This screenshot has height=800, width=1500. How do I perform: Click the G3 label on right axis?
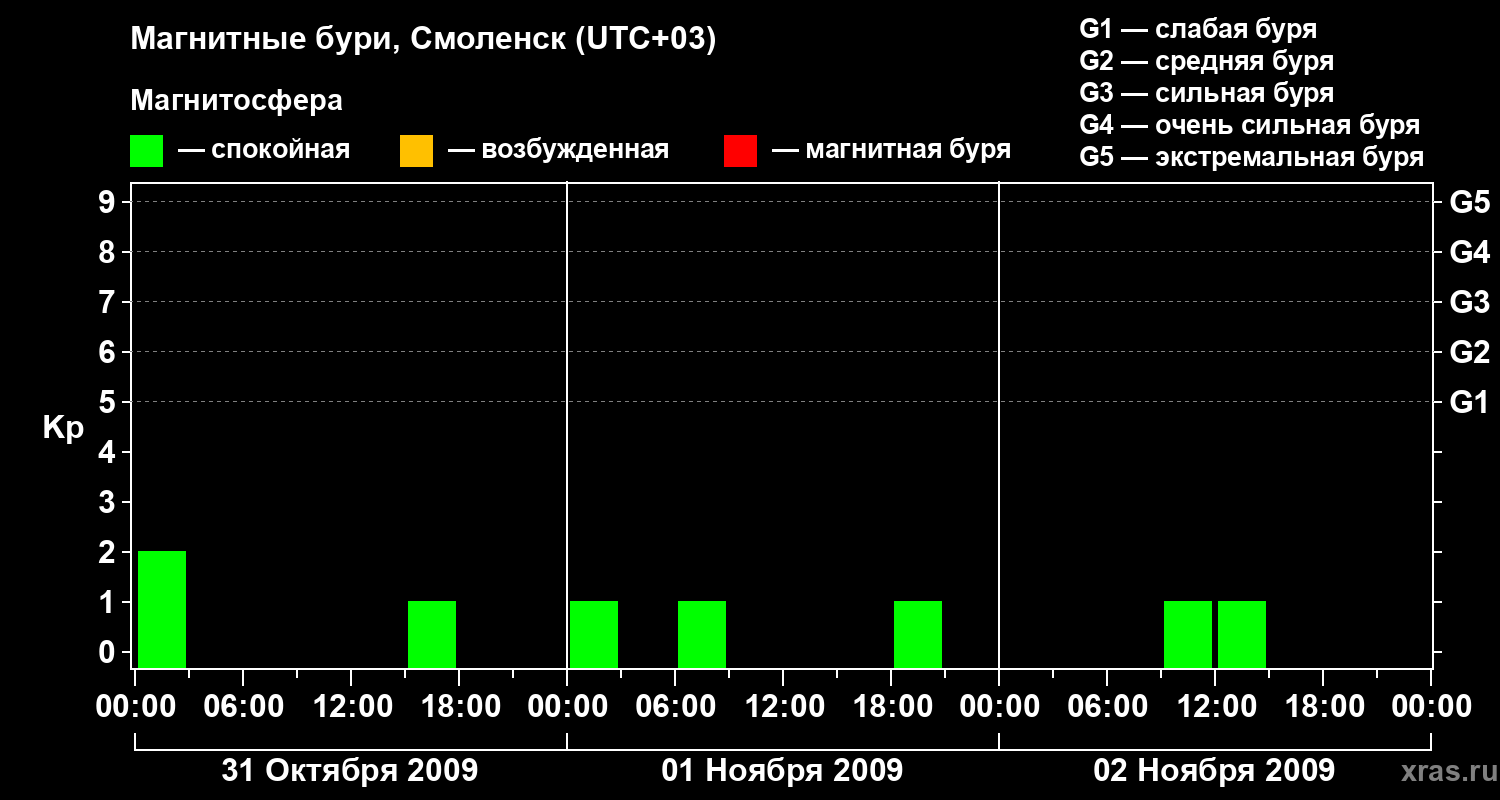(x=1469, y=303)
